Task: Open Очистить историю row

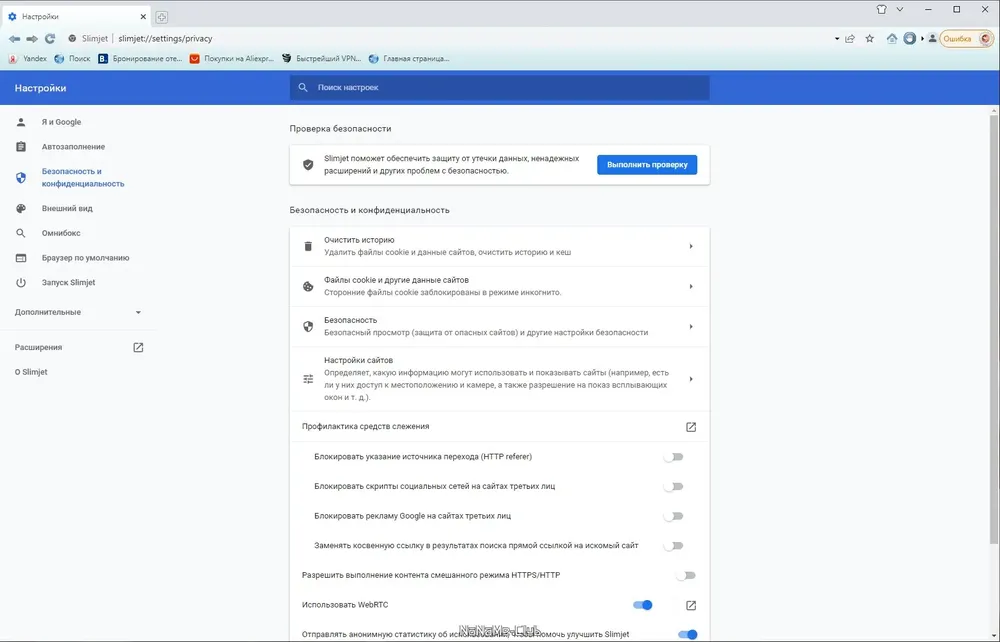Action: pyautogui.click(x=499, y=246)
